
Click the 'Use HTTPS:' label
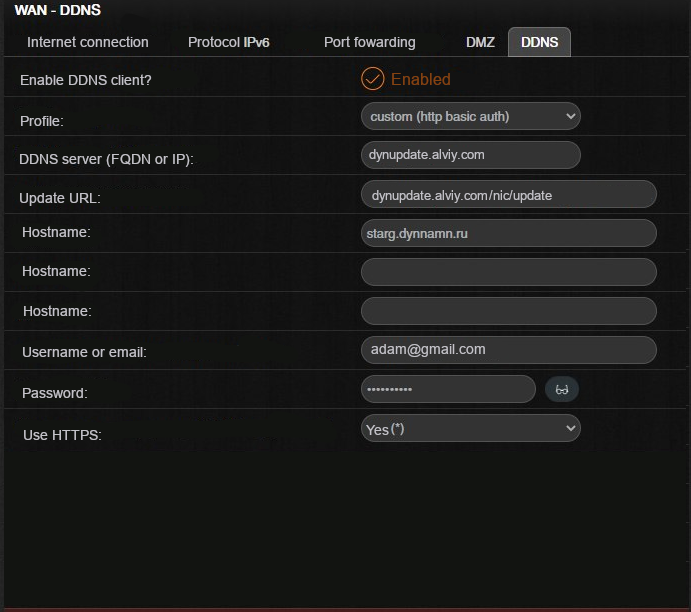pyautogui.click(x=62, y=435)
